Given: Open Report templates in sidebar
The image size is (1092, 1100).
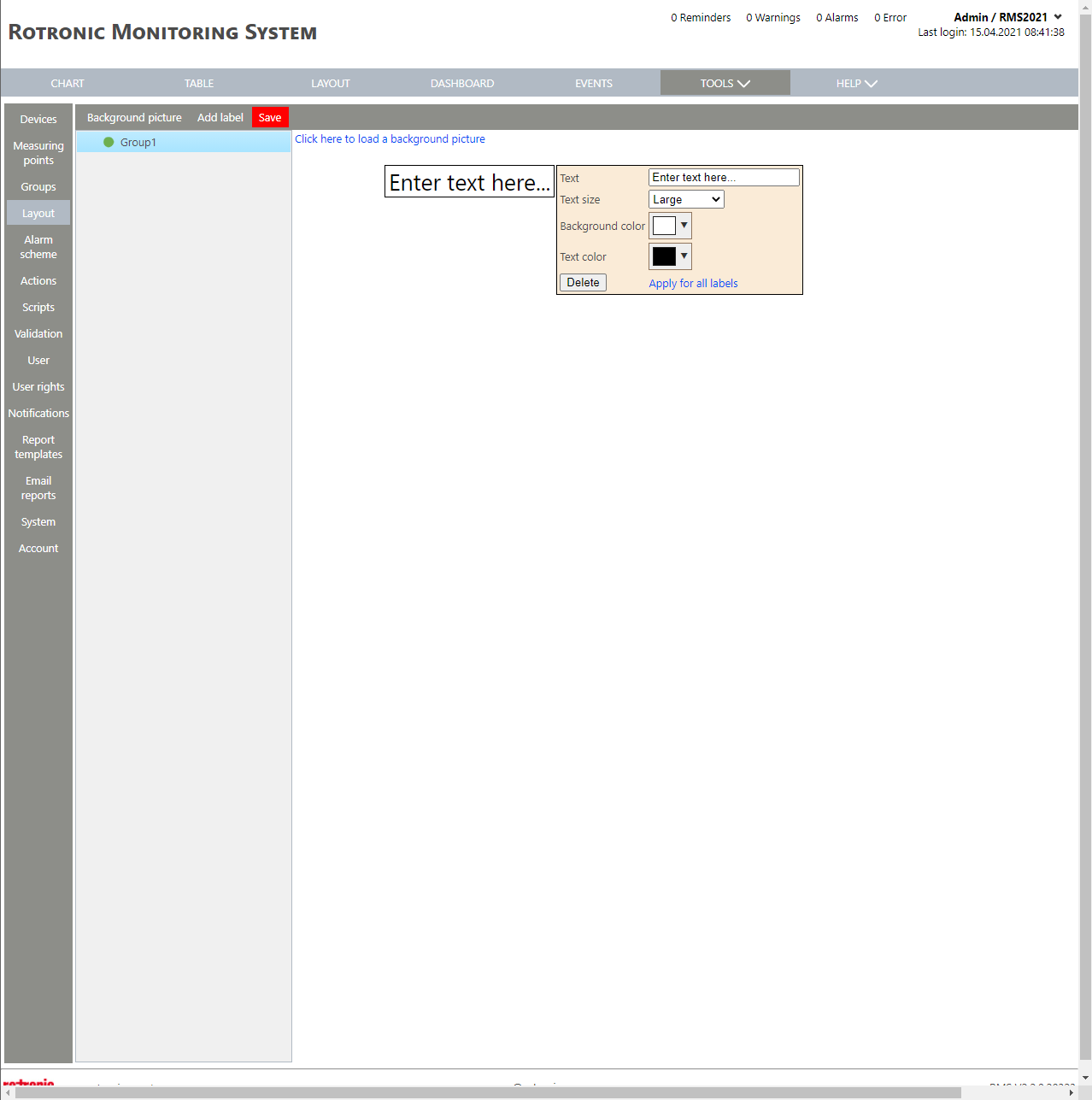Looking at the screenshot, I should 38,447.
